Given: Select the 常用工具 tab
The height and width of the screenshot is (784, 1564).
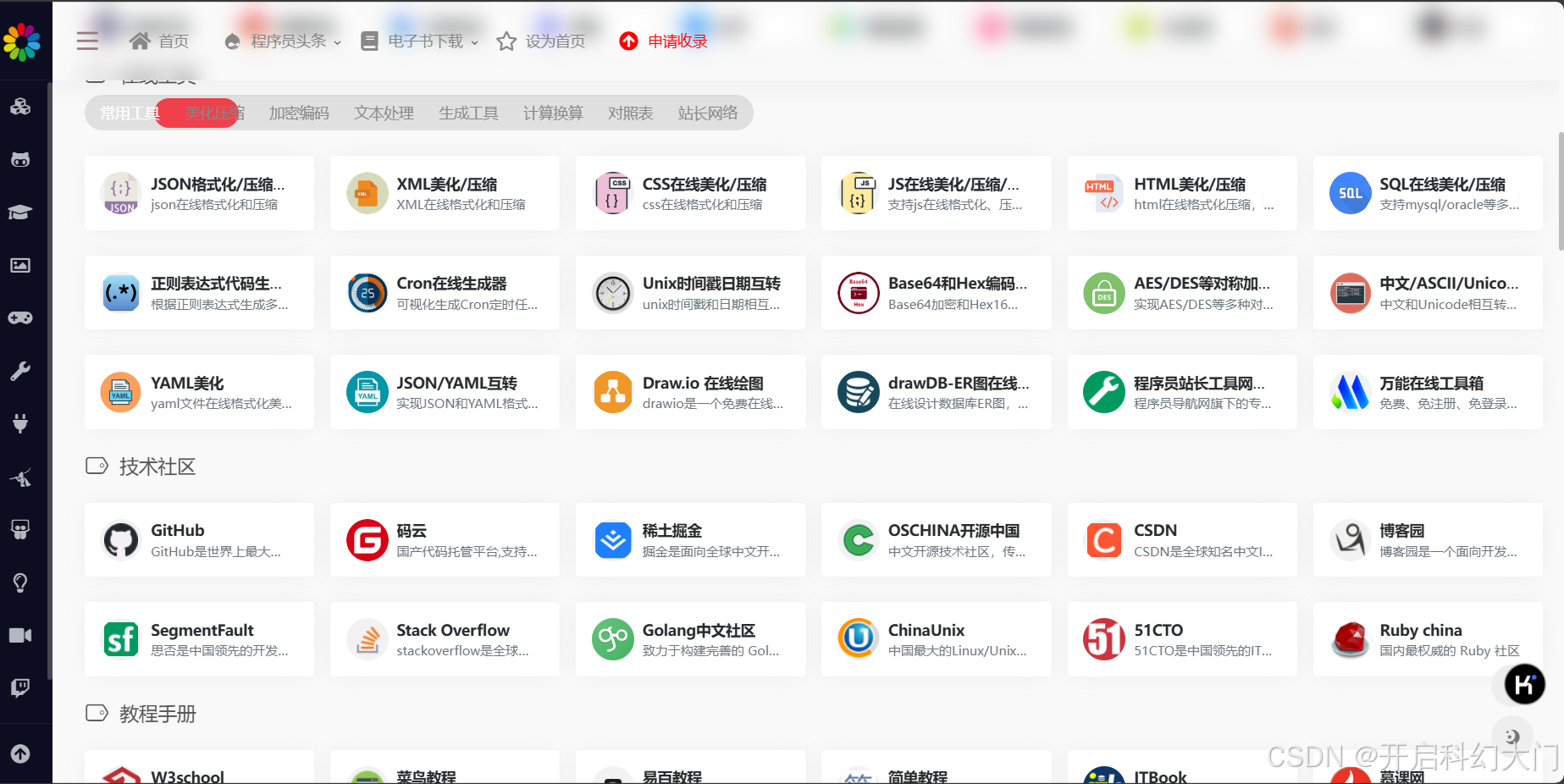Looking at the screenshot, I should (x=130, y=113).
